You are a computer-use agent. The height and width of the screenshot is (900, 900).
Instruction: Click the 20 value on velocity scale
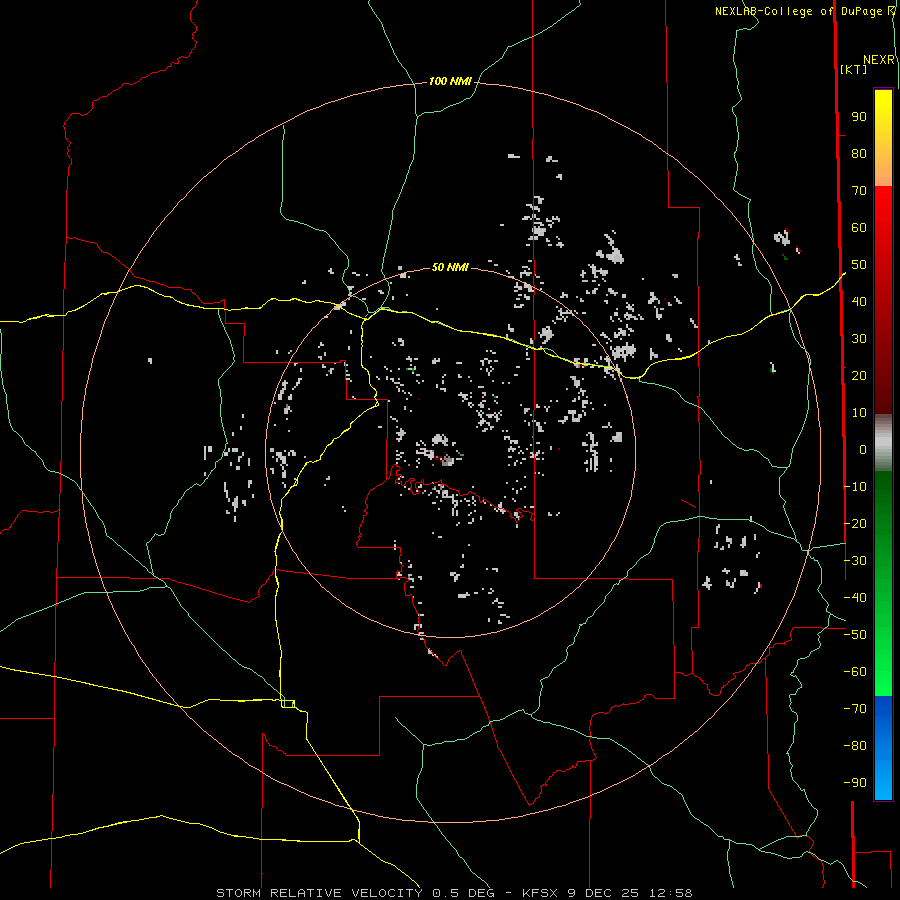(859, 376)
